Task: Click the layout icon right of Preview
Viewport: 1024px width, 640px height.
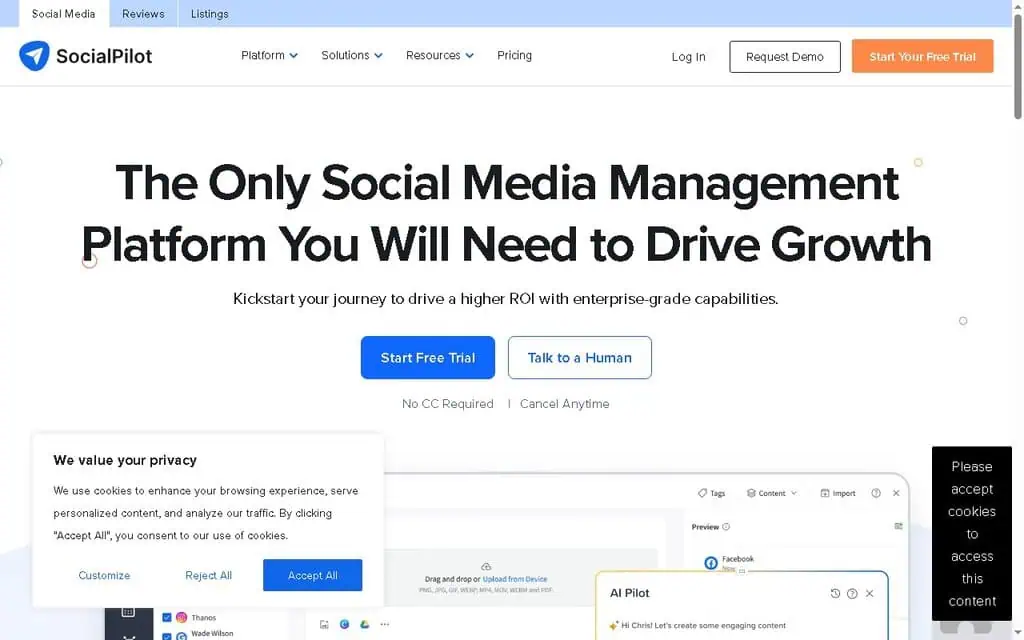Action: [898, 526]
